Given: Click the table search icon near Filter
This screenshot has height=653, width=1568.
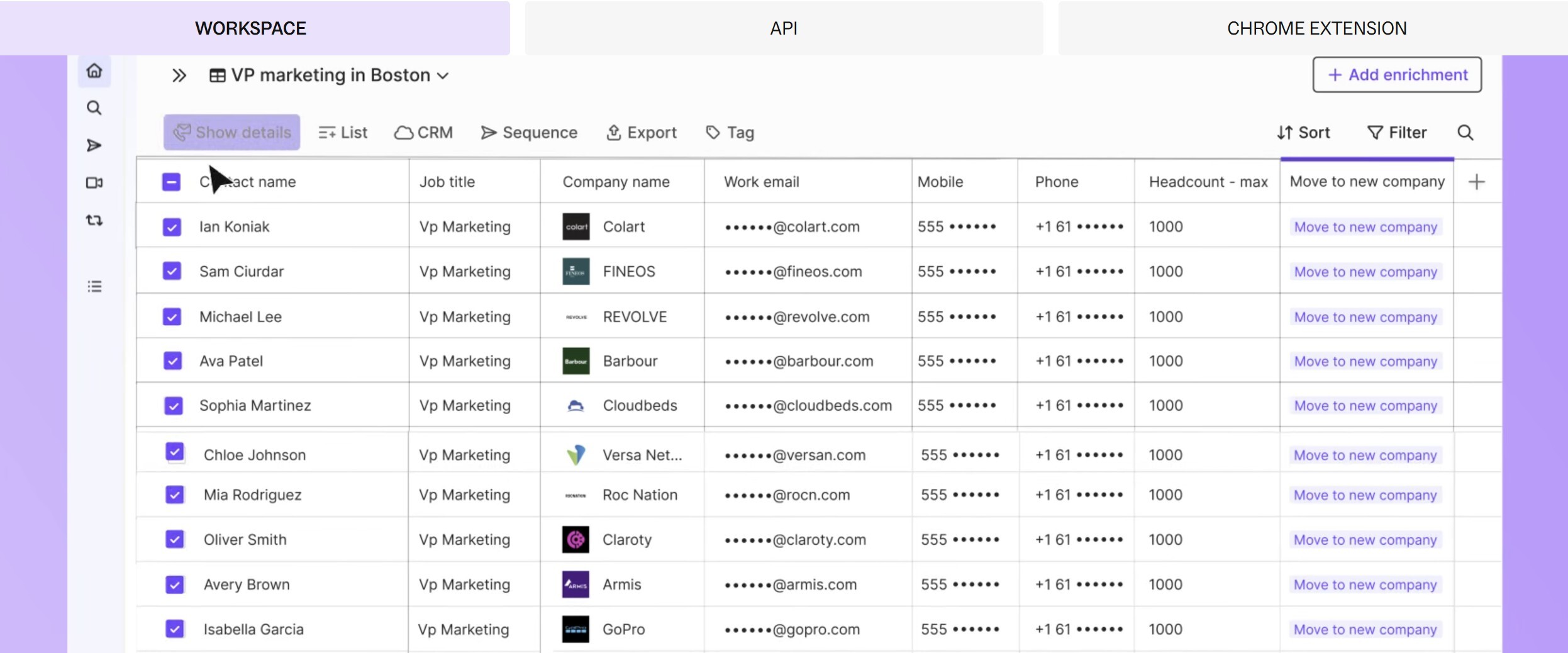Looking at the screenshot, I should (1465, 132).
